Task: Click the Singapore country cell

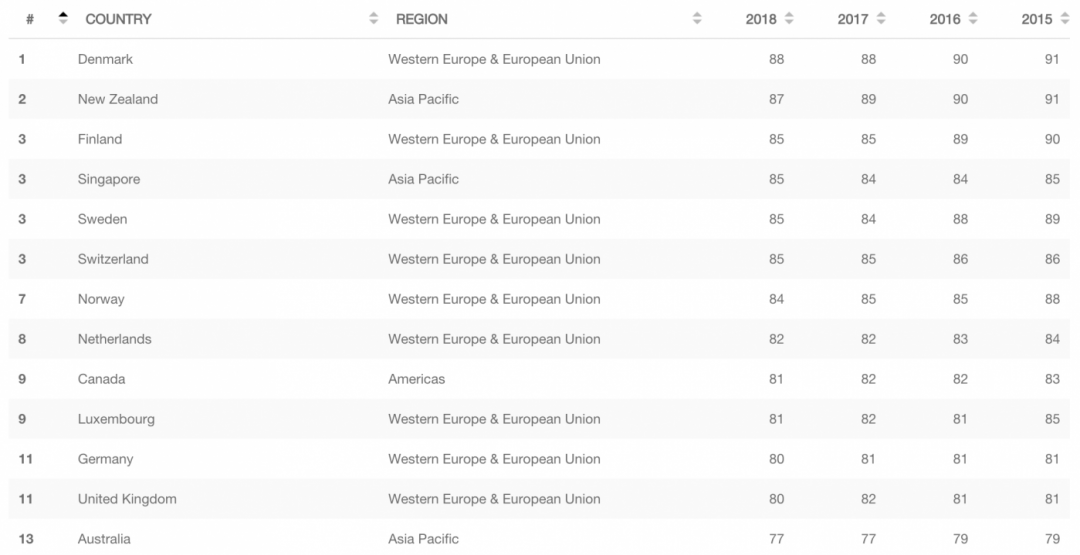Action: (108, 179)
